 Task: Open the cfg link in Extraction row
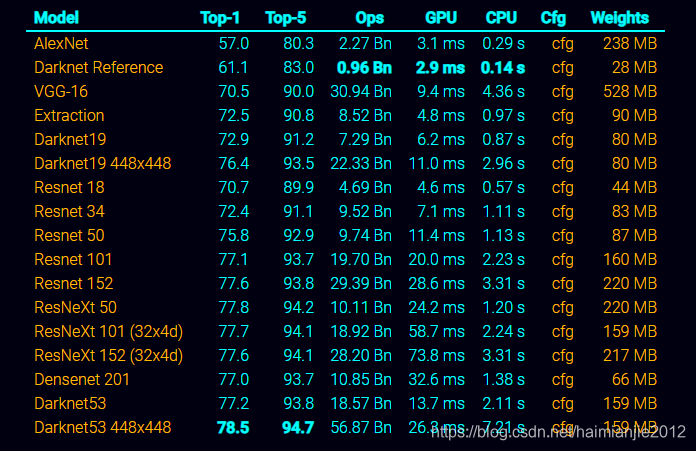[x=562, y=116]
